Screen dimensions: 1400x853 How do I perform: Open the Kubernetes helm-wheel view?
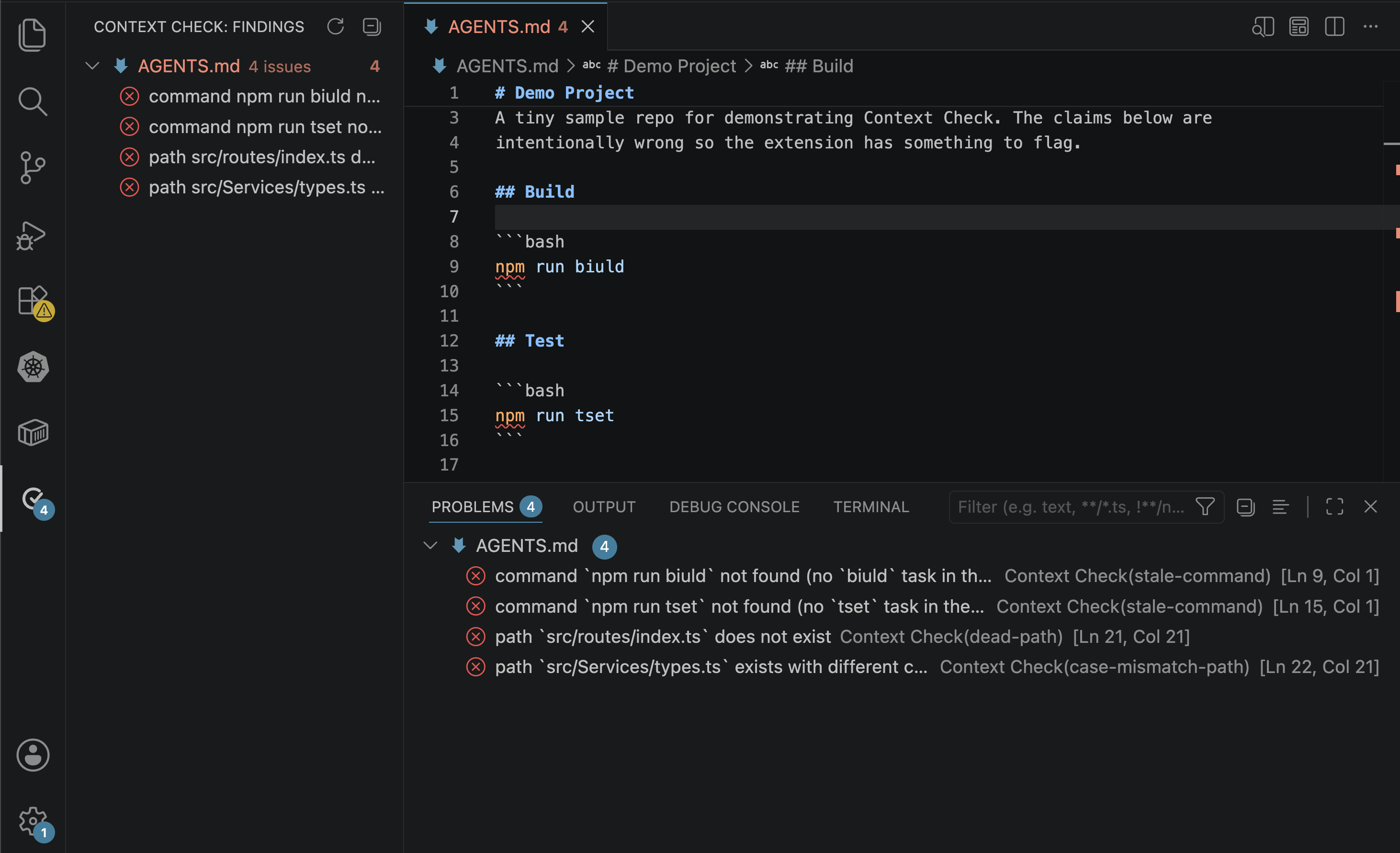(33, 367)
